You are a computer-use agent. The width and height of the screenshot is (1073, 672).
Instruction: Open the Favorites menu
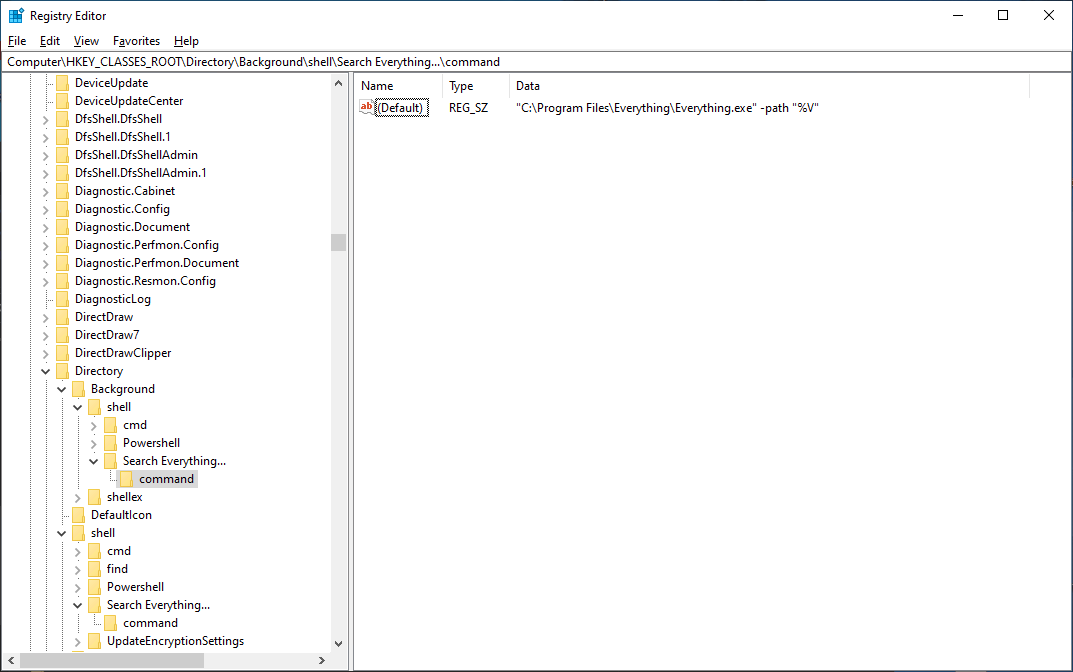(x=136, y=41)
